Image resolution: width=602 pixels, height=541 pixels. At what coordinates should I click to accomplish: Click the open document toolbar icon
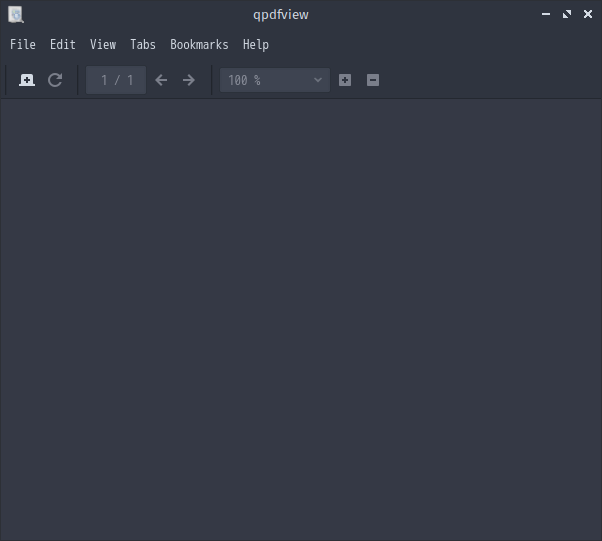point(27,80)
